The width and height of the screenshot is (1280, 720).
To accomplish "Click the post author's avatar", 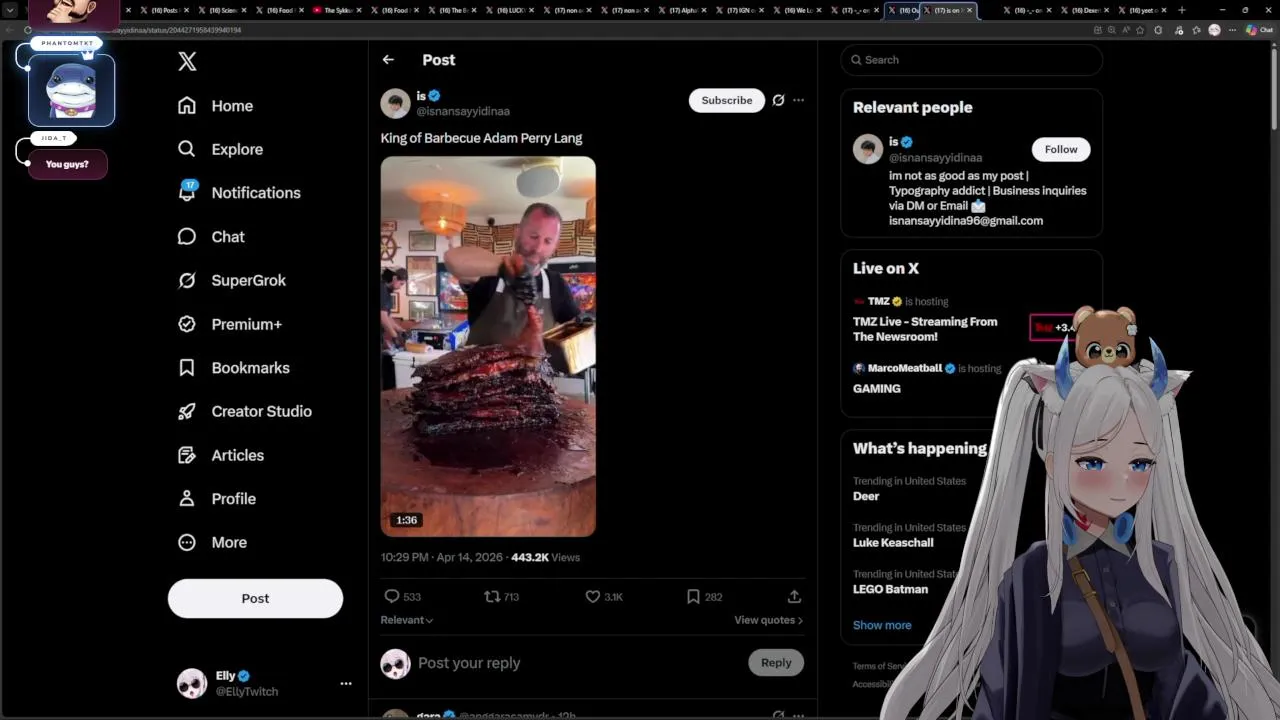I will coord(395,103).
